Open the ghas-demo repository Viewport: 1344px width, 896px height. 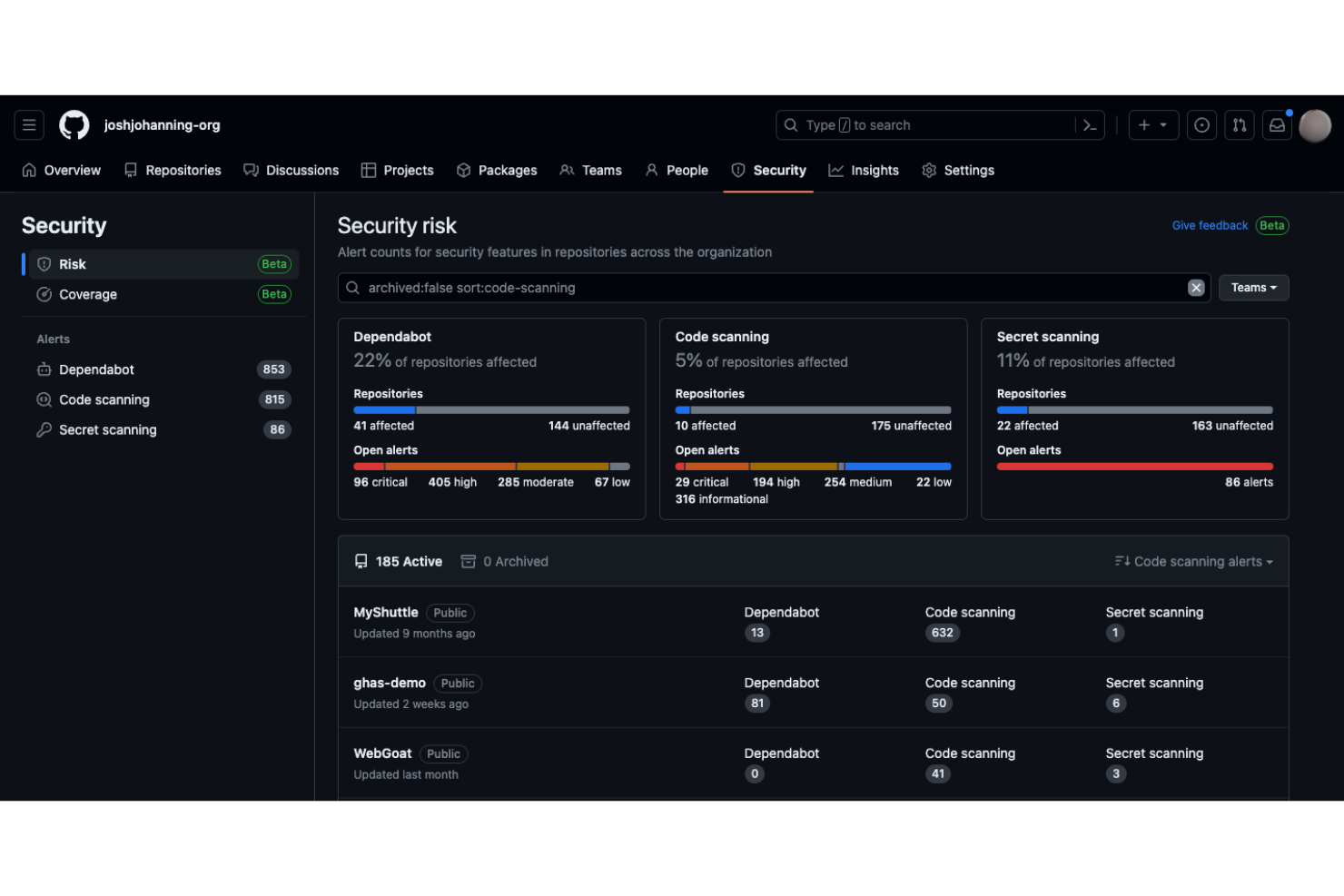pyautogui.click(x=390, y=683)
